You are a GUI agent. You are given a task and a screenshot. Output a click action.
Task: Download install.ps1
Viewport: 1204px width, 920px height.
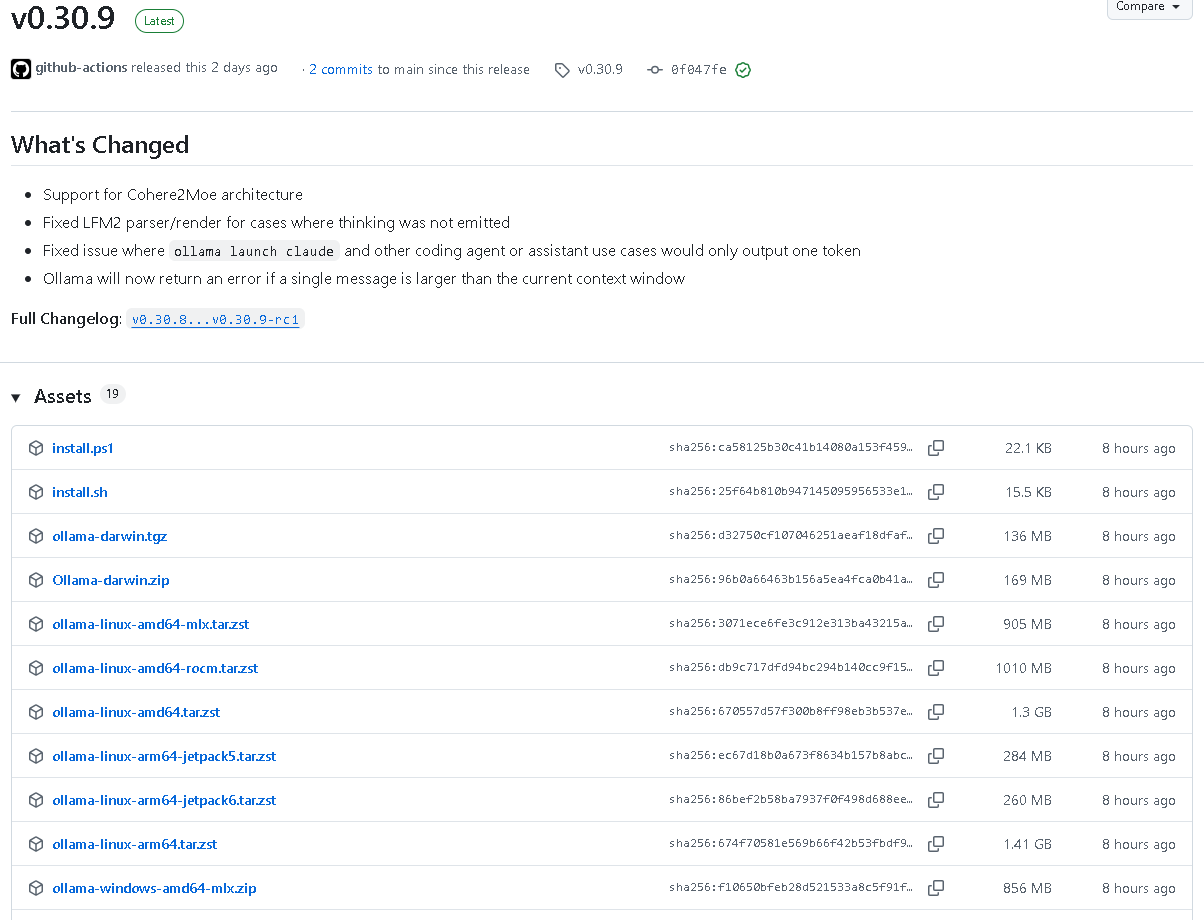pyautogui.click(x=83, y=448)
